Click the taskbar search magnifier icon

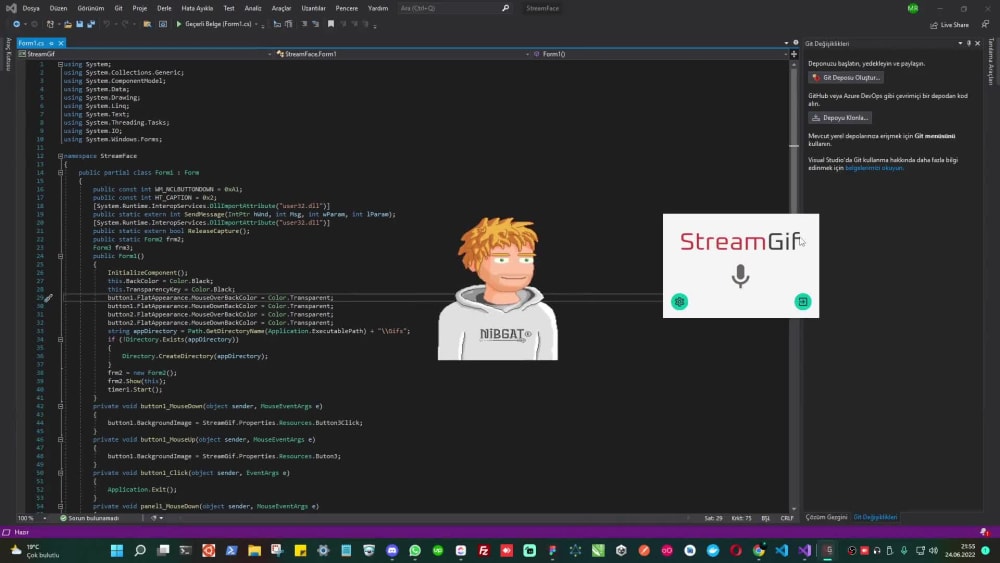tap(140, 550)
